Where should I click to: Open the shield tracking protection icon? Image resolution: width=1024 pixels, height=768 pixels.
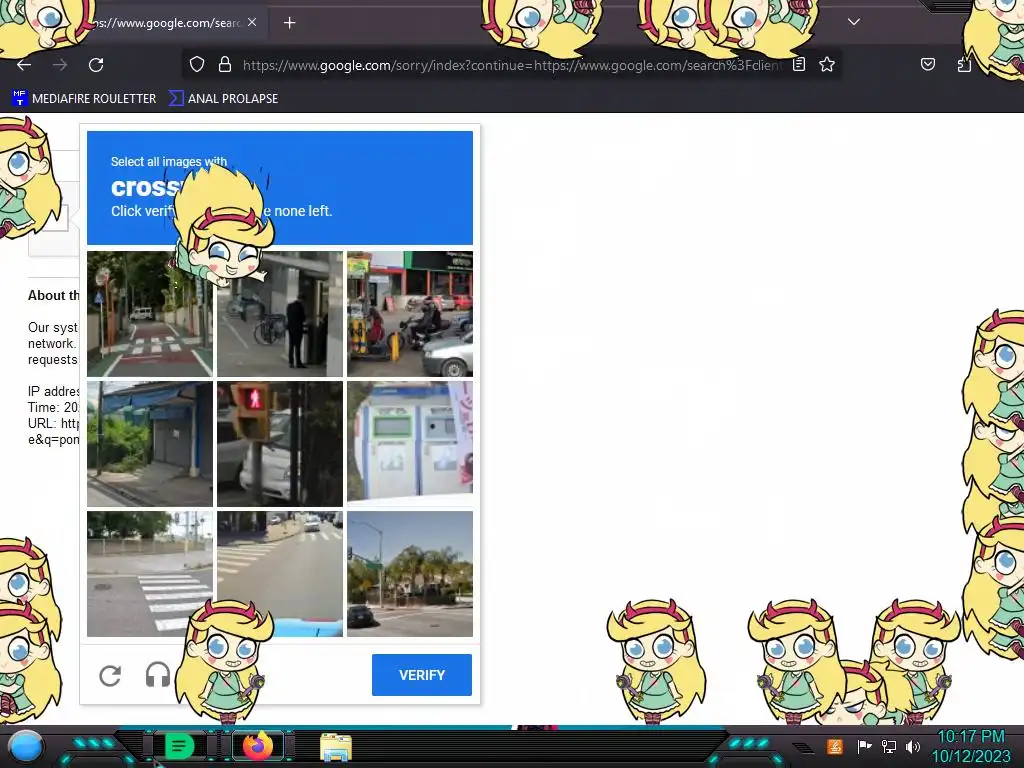pos(197,64)
